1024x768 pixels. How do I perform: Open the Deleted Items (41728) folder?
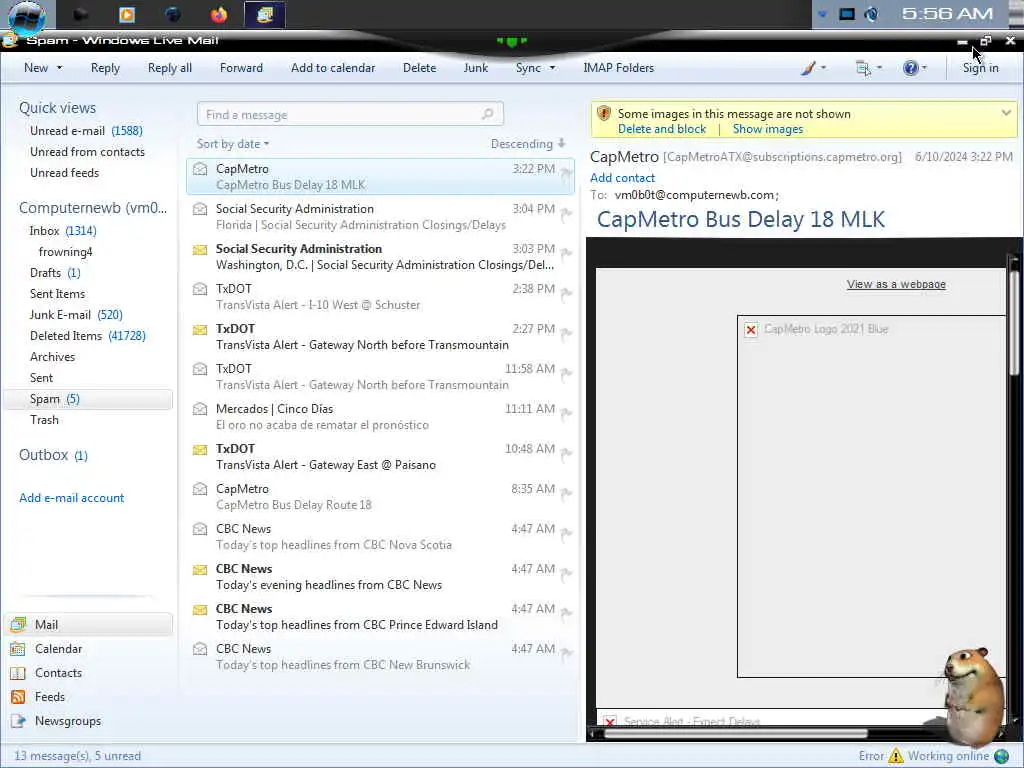point(88,336)
